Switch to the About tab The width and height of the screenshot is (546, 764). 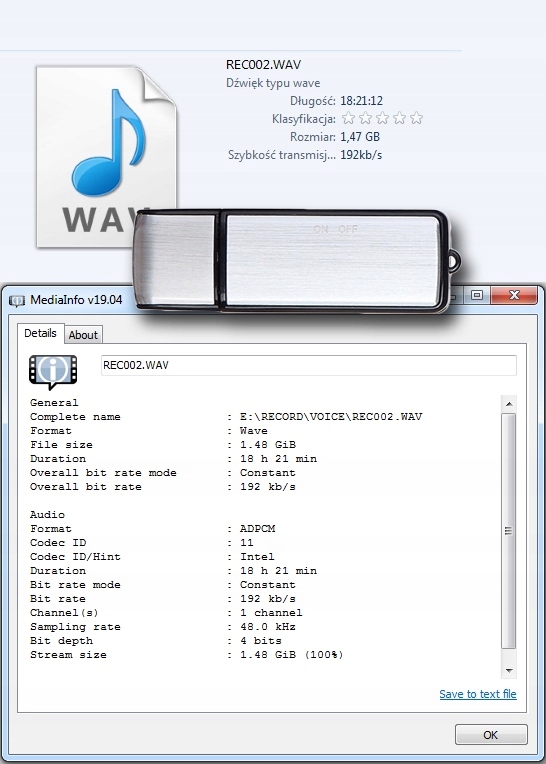point(83,335)
